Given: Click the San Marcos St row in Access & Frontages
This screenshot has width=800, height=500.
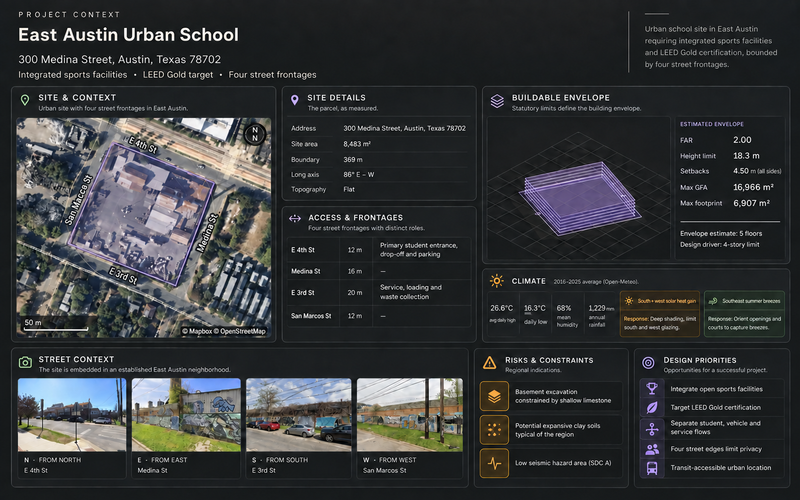Looking at the screenshot, I should click(379, 316).
